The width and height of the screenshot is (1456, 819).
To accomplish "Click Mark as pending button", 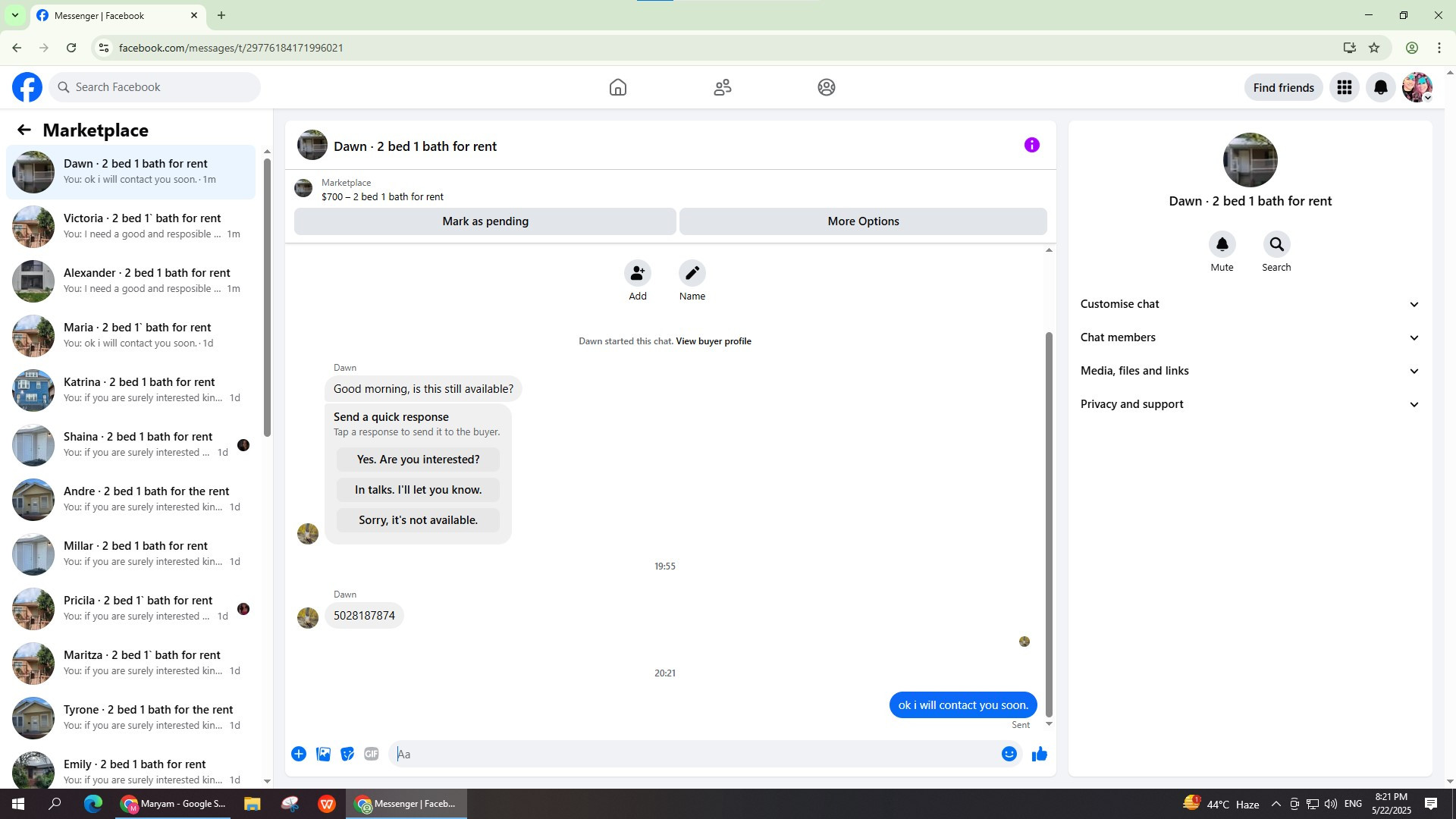I will [485, 221].
